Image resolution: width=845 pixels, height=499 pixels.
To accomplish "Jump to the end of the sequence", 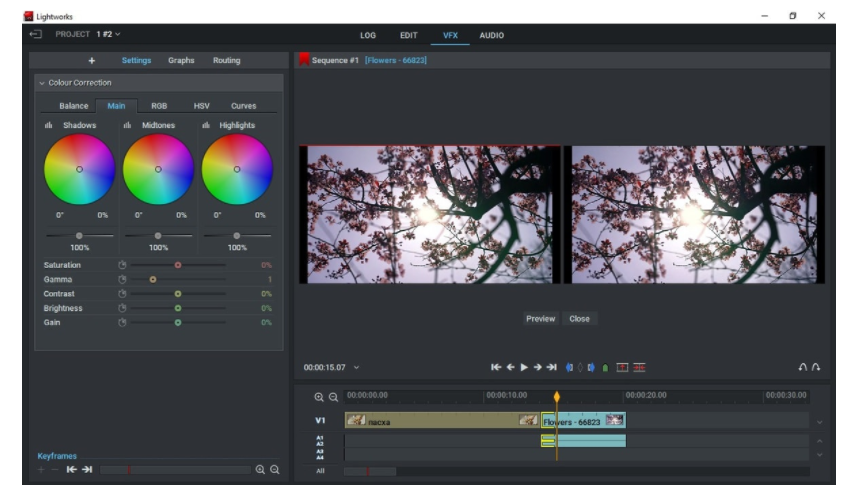I will [551, 367].
